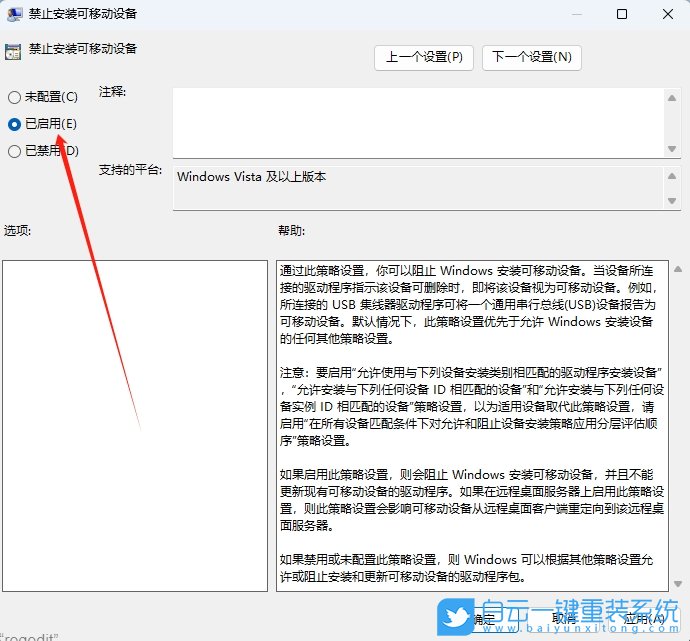This screenshot has height=641, width=690.
Task: Click the help paragraph starting 如果禁用或未配置
Action: pyautogui.click(x=466, y=568)
